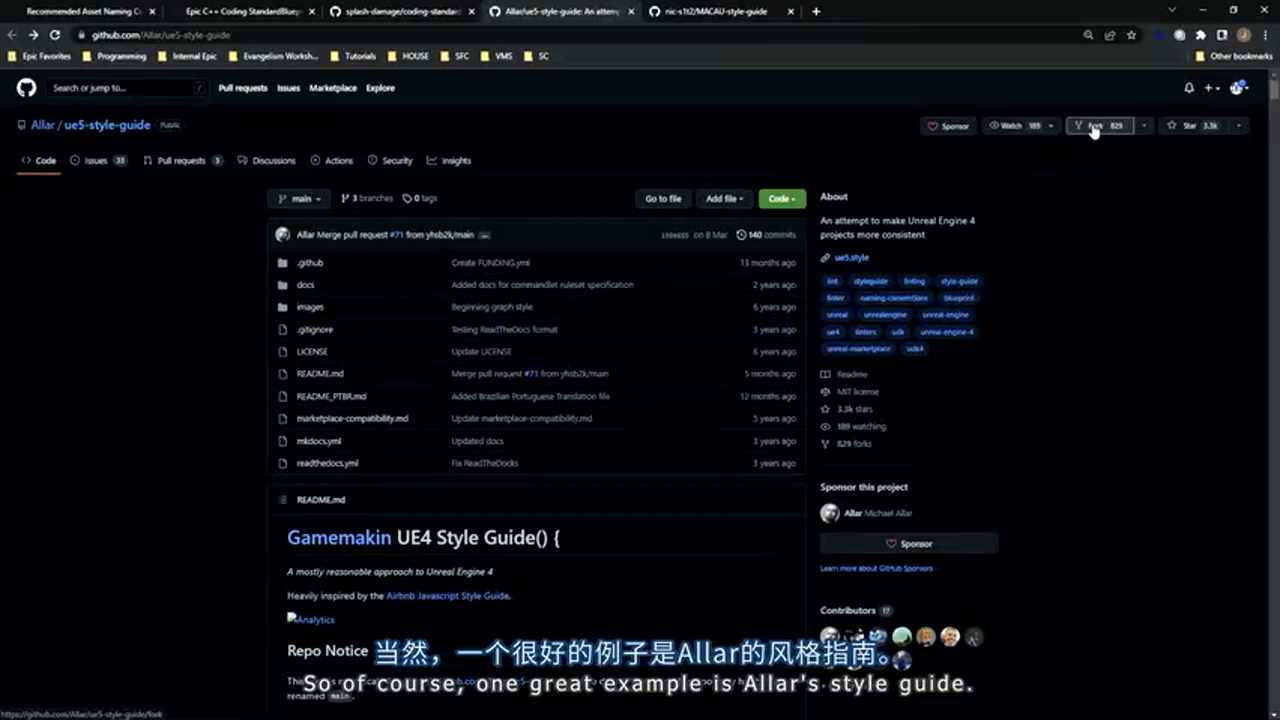Click the README list outline icon
This screenshot has width=1280, height=720.
point(283,500)
